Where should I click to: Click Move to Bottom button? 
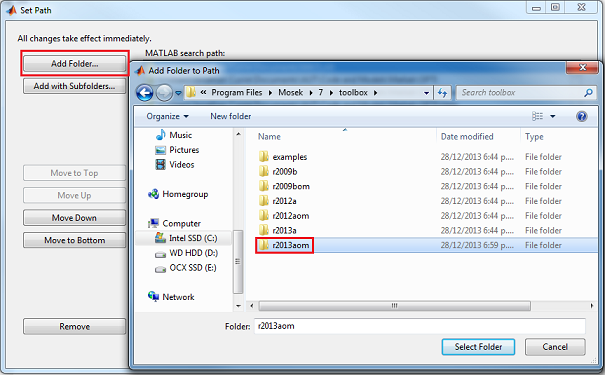coord(74,240)
